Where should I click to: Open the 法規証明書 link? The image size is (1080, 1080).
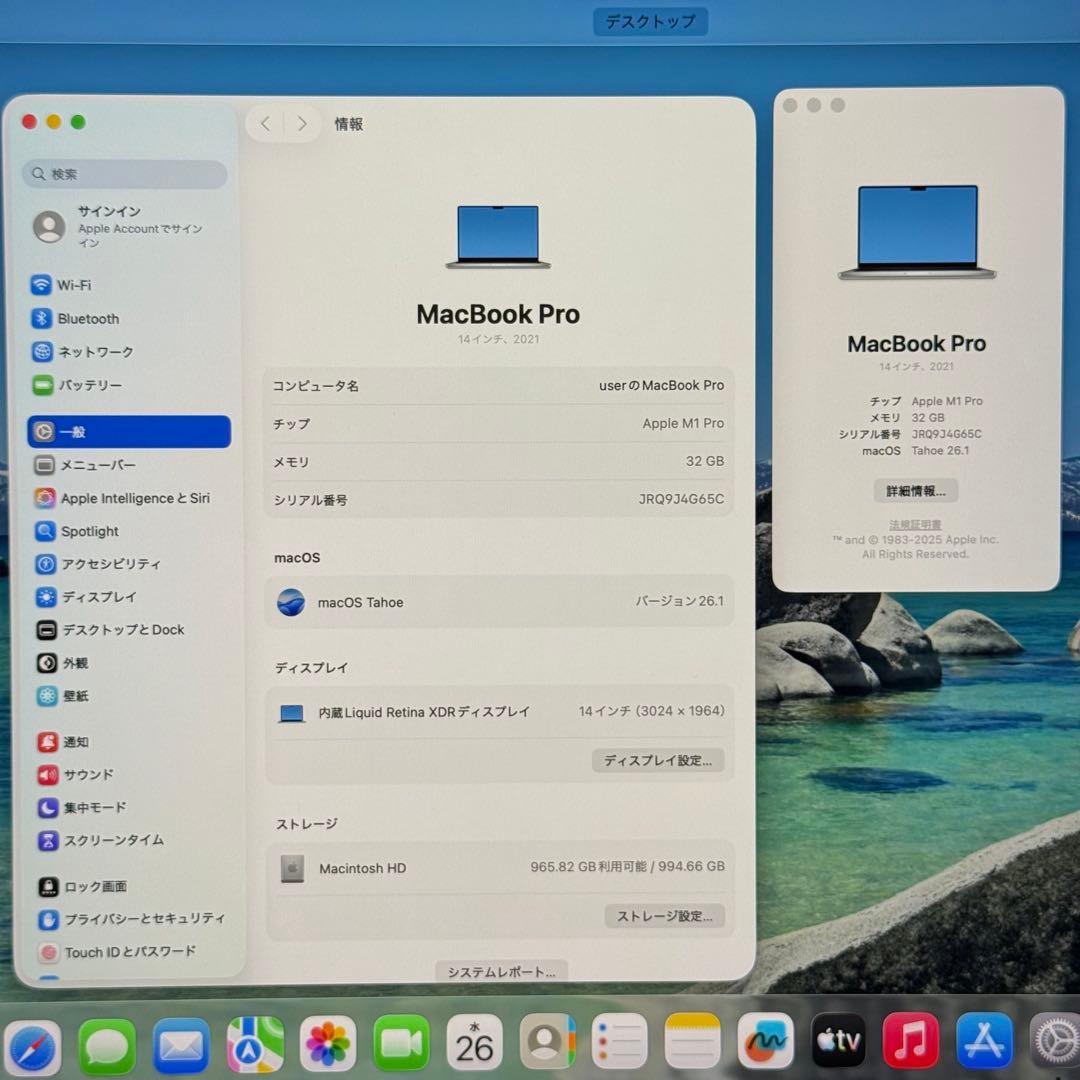coord(915,523)
